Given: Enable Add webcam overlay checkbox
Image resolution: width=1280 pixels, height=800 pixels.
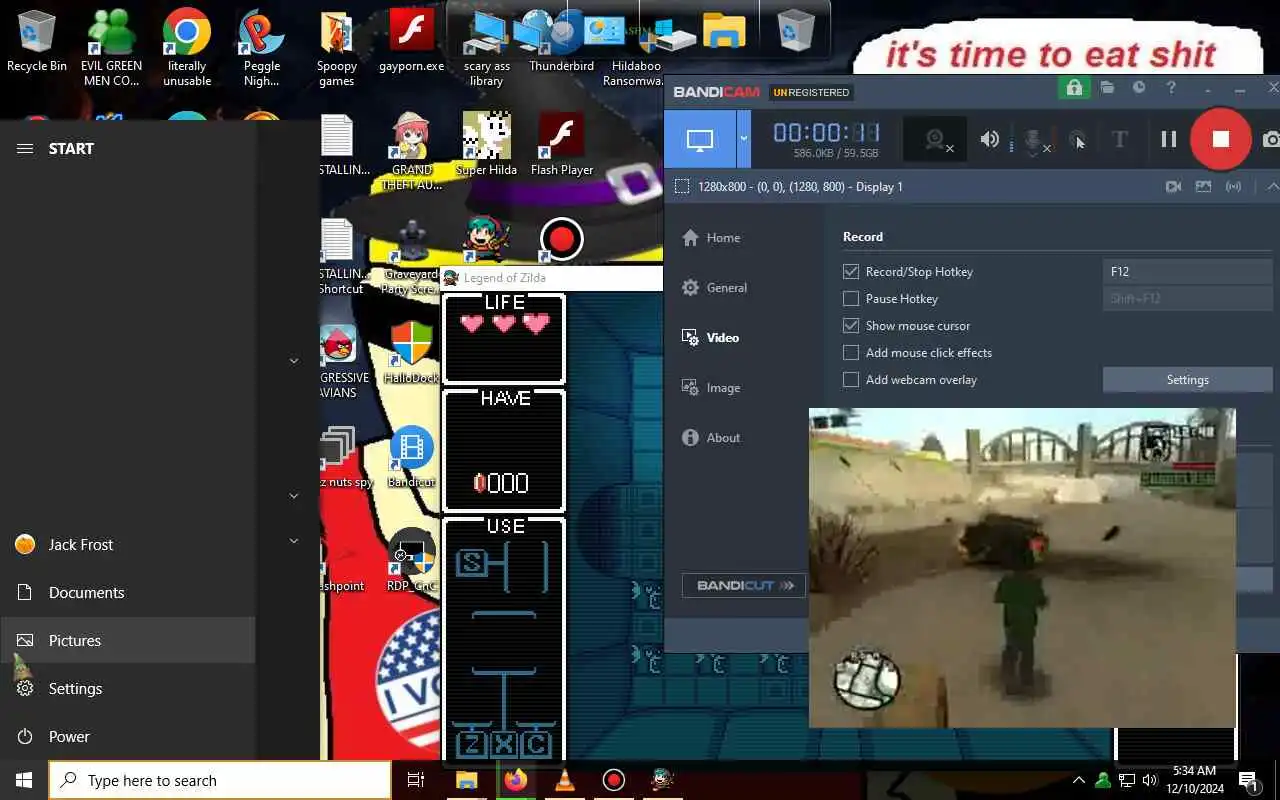Looking at the screenshot, I should (x=851, y=379).
